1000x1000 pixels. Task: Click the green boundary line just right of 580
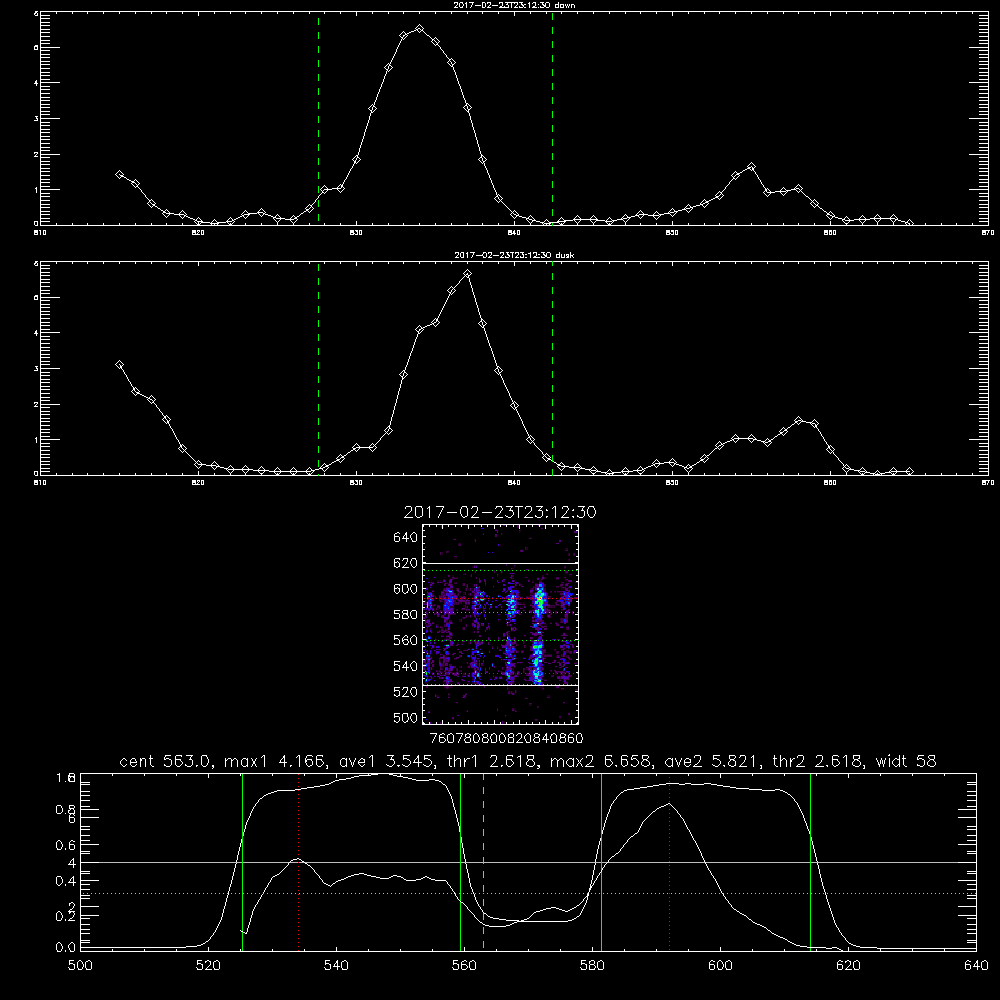601,861
